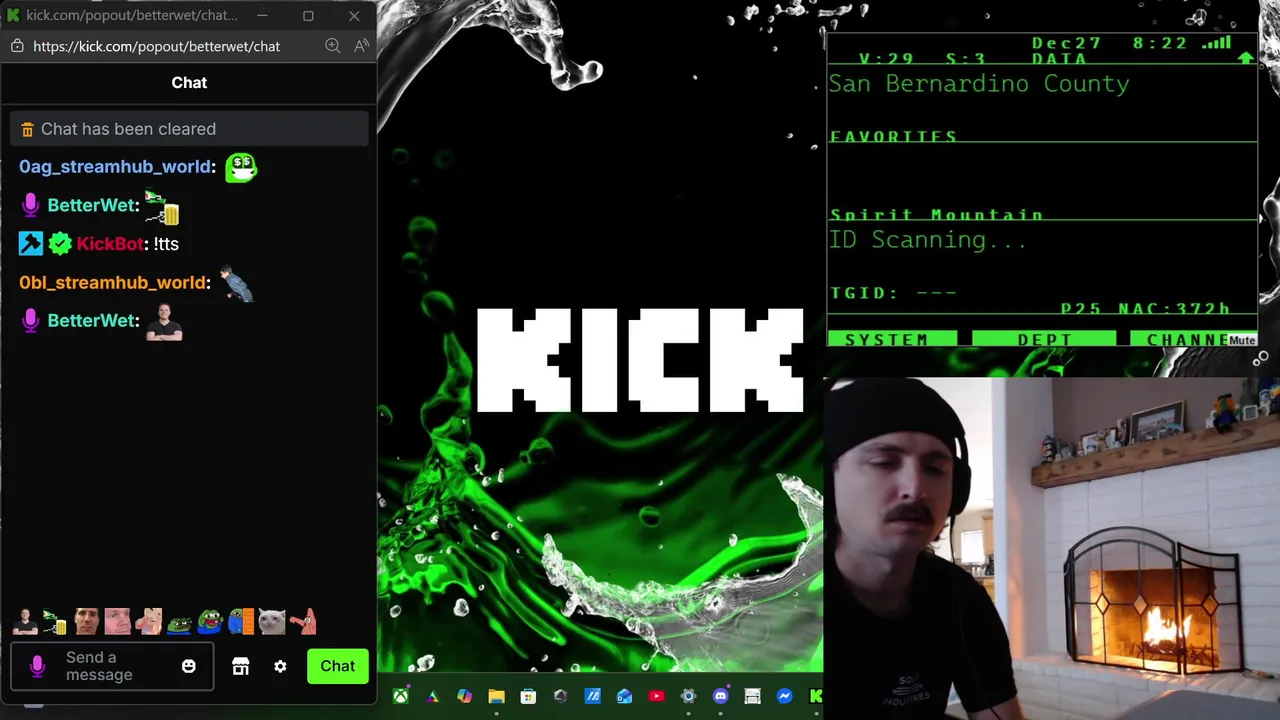The height and width of the screenshot is (720, 1280).
Task: Click the San Bernardino County text on scanner
Action: point(979,84)
